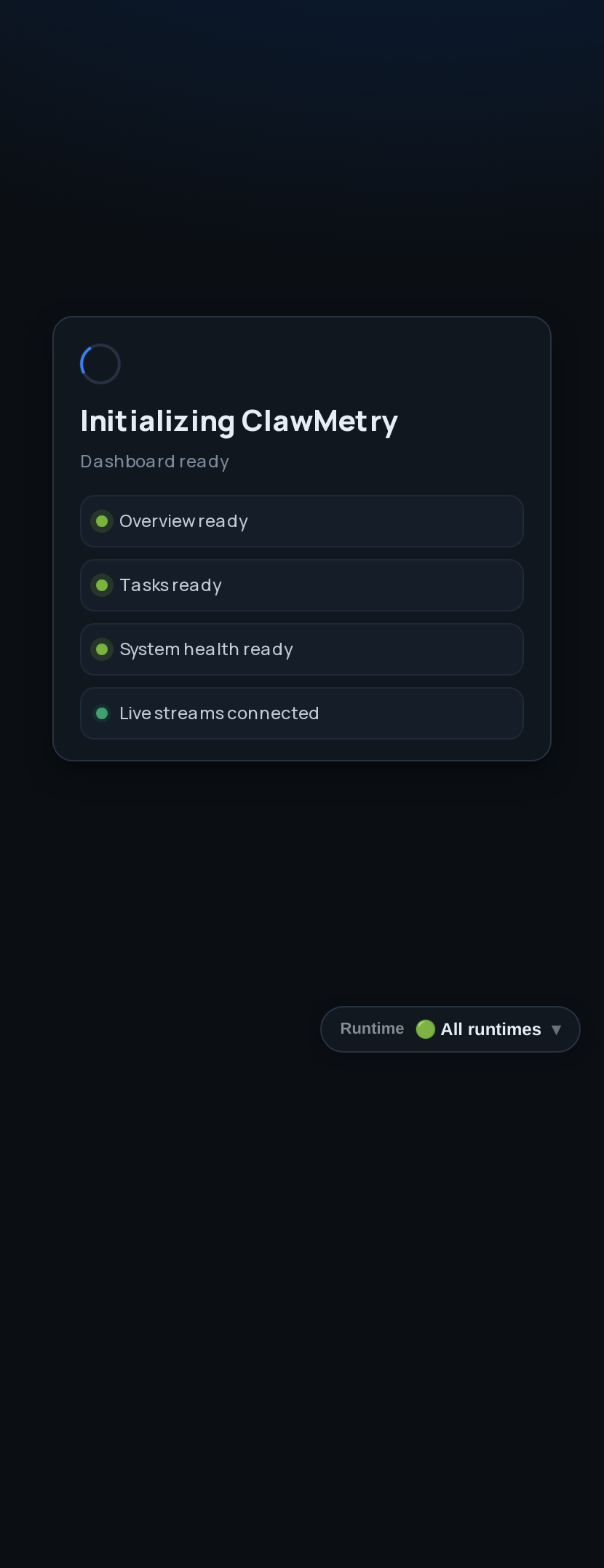604x1568 pixels.
Task: Click the teal dot beside Live streams connected
Action: pyautogui.click(x=102, y=713)
